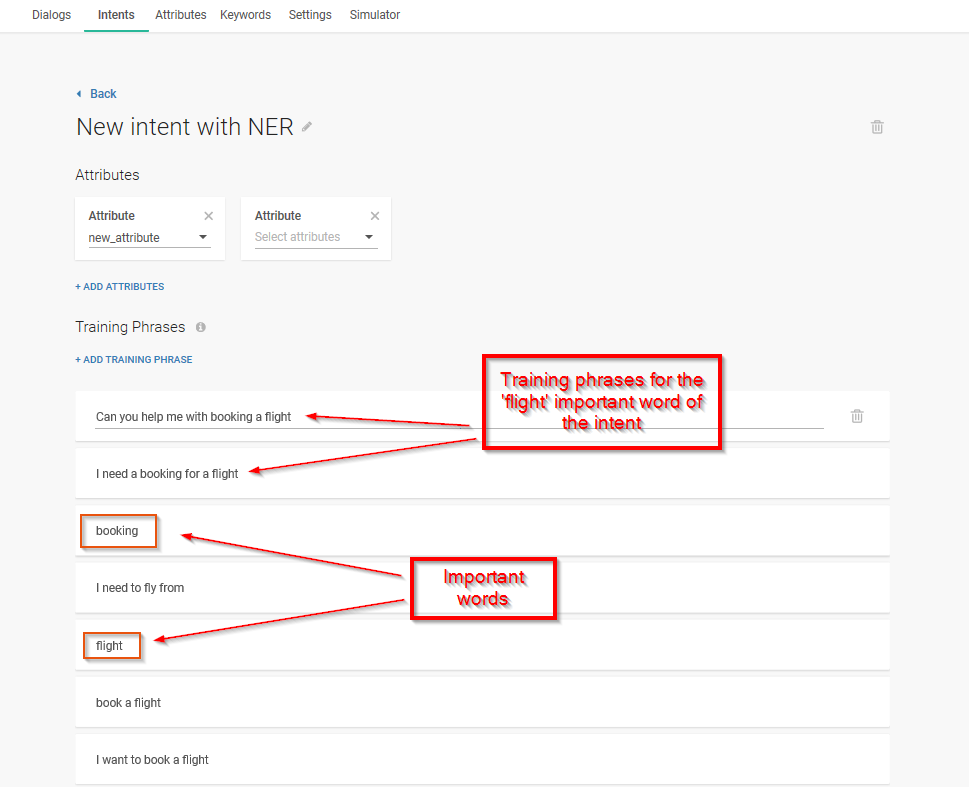Click the Add Attributes button
This screenshot has width=969, height=787.
point(119,287)
